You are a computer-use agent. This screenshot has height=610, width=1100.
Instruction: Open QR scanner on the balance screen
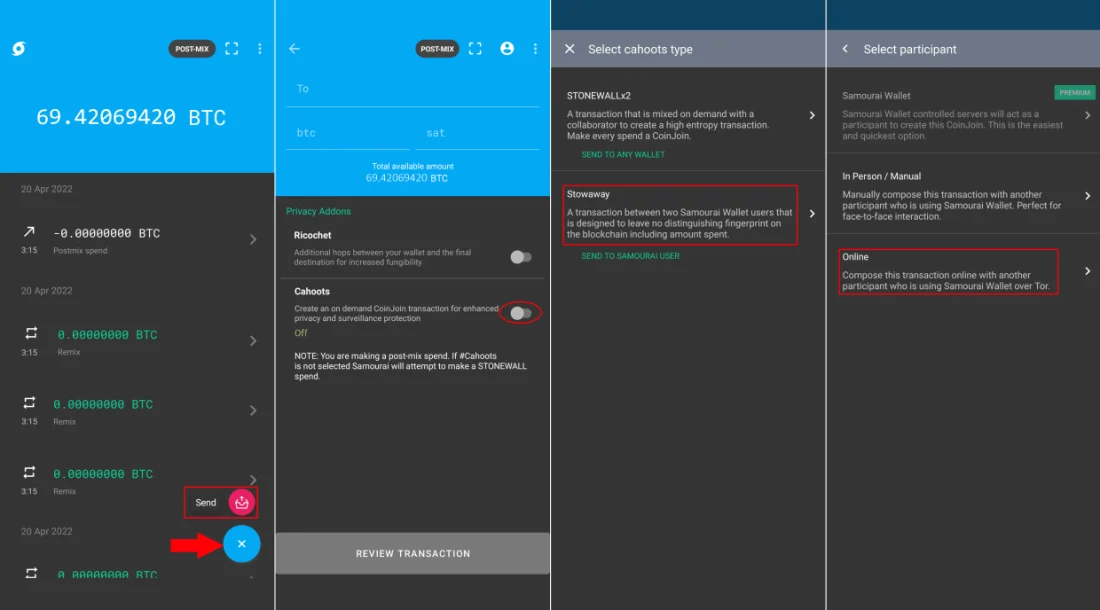(x=232, y=49)
